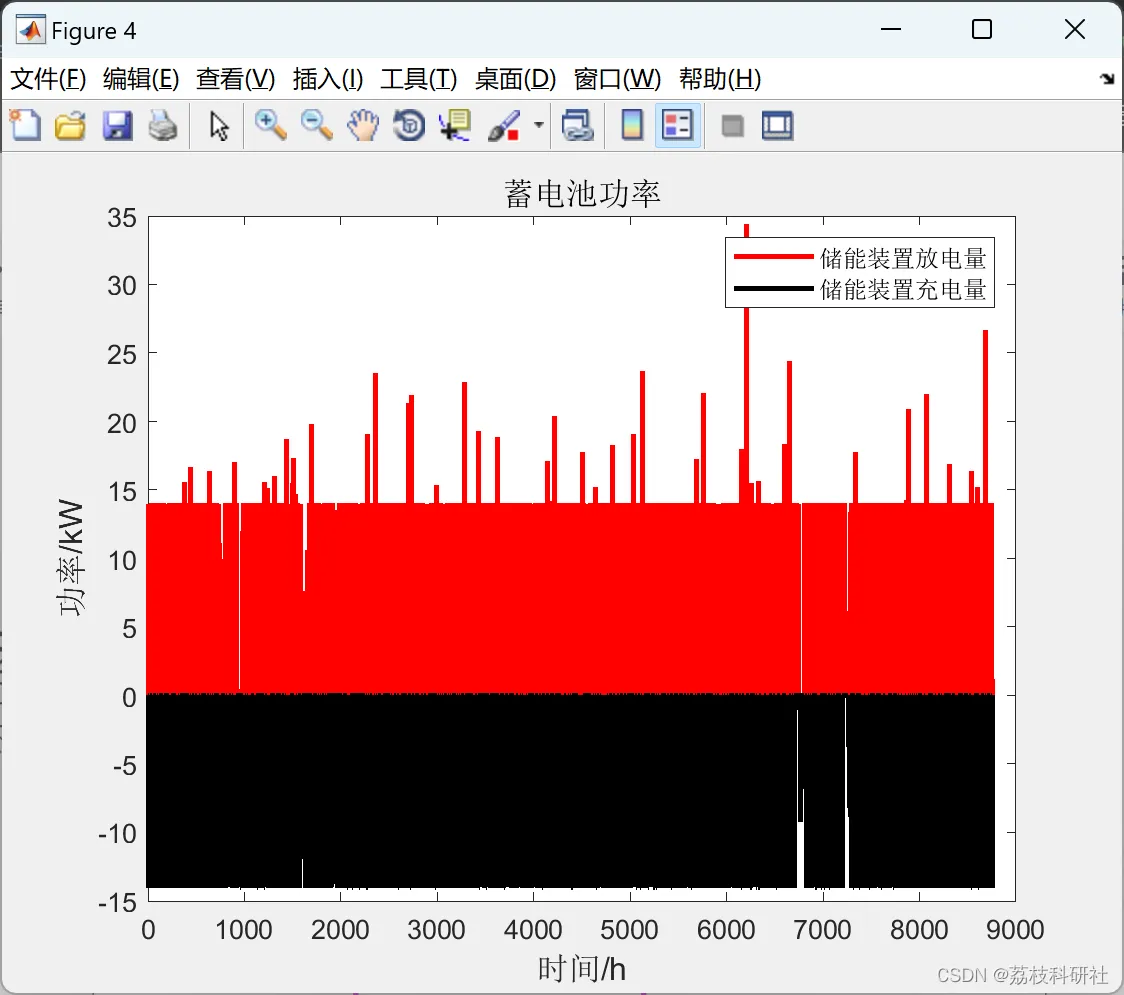Click the Link Plot icon
Viewport: 1124px width, 995px height.
(578, 125)
